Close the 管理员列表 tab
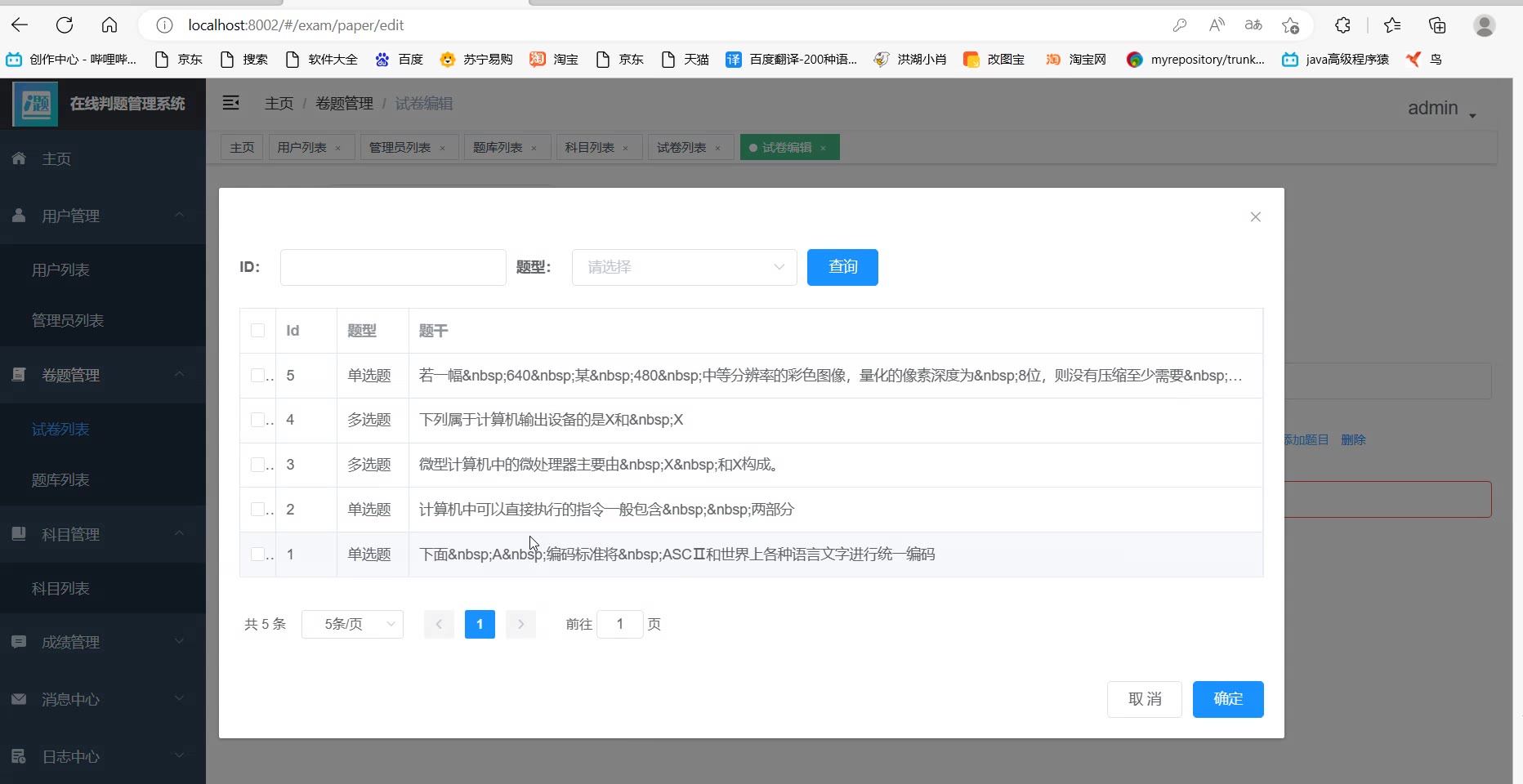Viewport: 1523px width, 784px height. pos(443,148)
